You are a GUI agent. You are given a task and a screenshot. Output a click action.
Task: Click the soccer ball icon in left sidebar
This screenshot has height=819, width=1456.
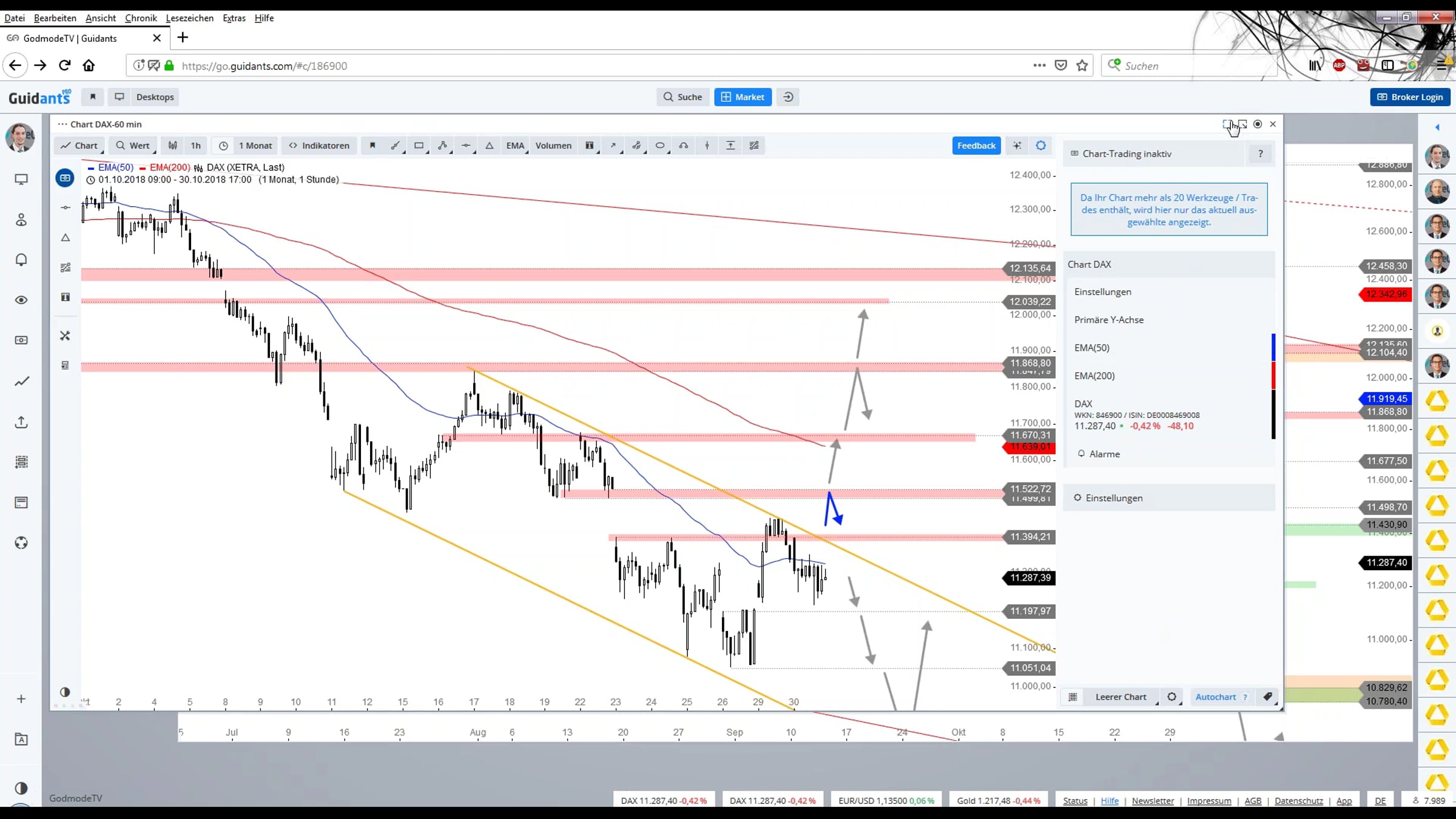coord(21,543)
